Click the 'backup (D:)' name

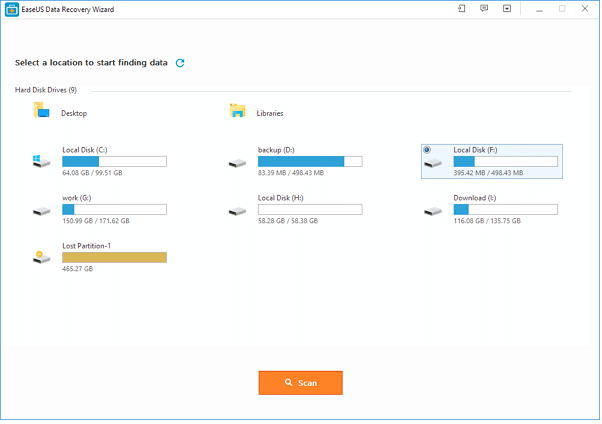[x=276, y=150]
